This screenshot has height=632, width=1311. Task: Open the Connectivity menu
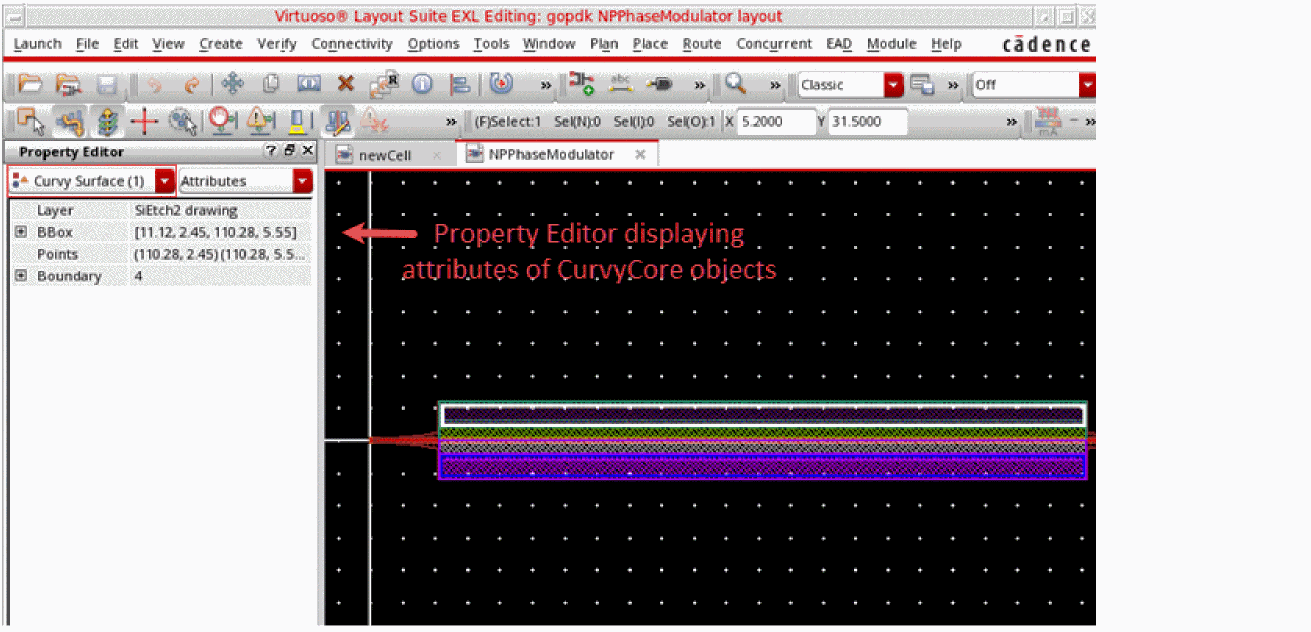coord(351,44)
